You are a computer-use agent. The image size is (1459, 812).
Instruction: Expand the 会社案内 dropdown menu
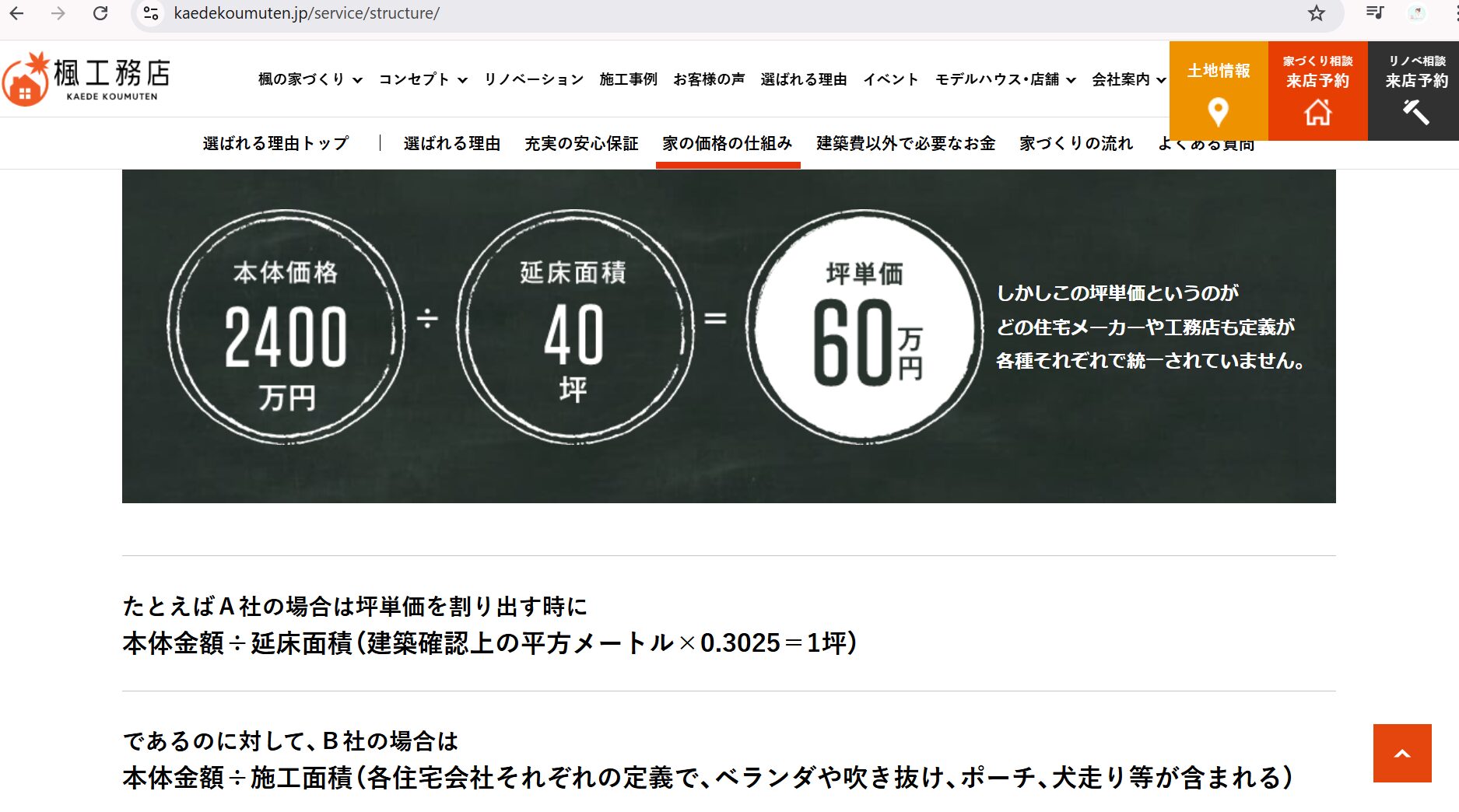click(x=1128, y=79)
